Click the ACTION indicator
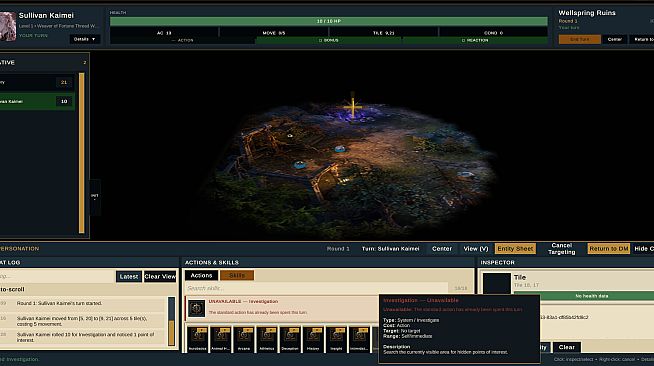This screenshot has height=366, width=654. coord(183,40)
